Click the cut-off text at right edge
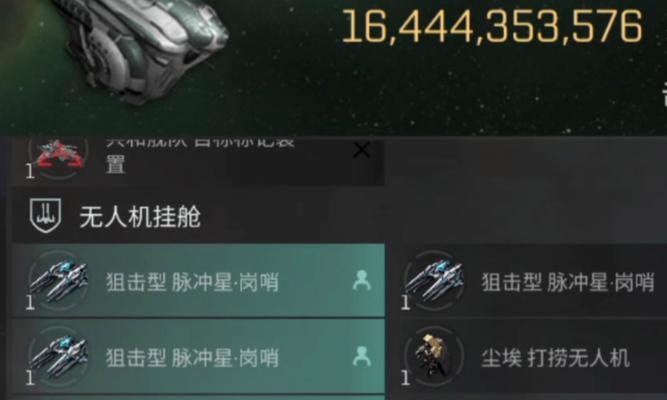Viewport: 667px width, 400px height. (x=664, y=94)
